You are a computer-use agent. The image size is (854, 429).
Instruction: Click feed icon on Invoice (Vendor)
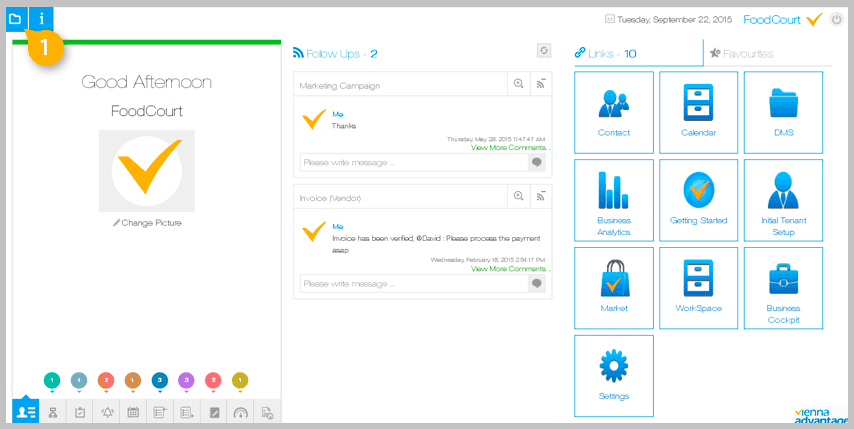[541, 197]
